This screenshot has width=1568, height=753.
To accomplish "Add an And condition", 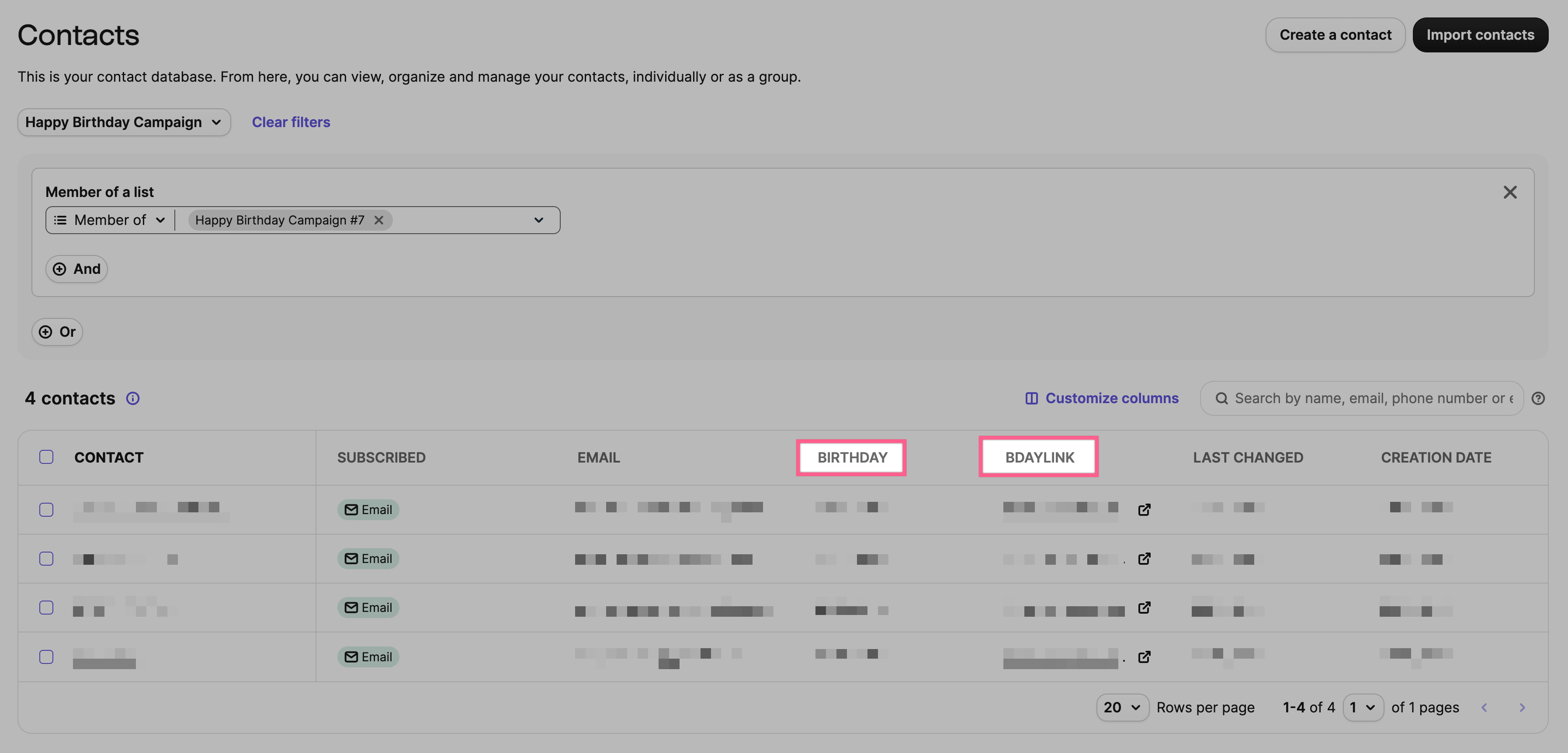I will click(77, 269).
